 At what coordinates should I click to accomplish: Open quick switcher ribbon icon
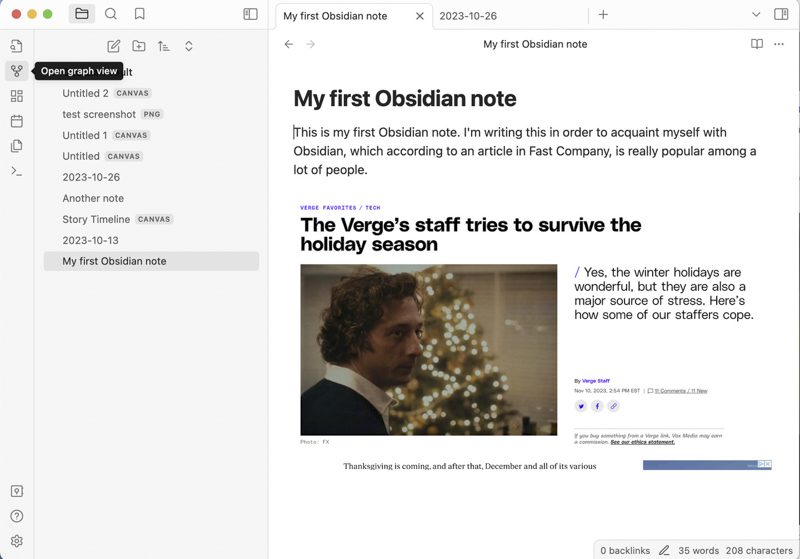pyautogui.click(x=16, y=46)
